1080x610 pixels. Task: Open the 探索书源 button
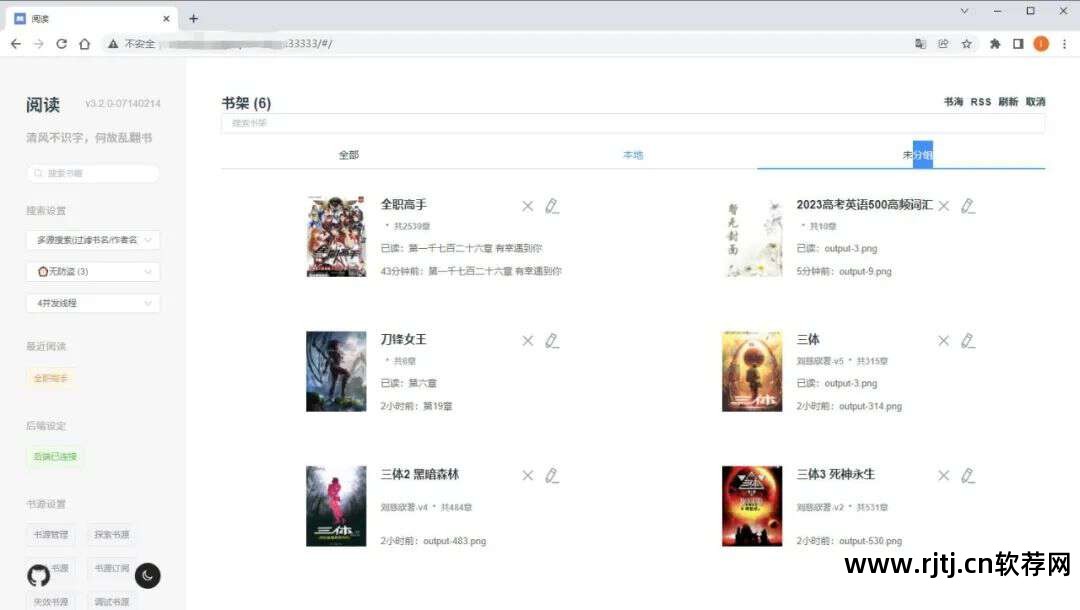112,534
